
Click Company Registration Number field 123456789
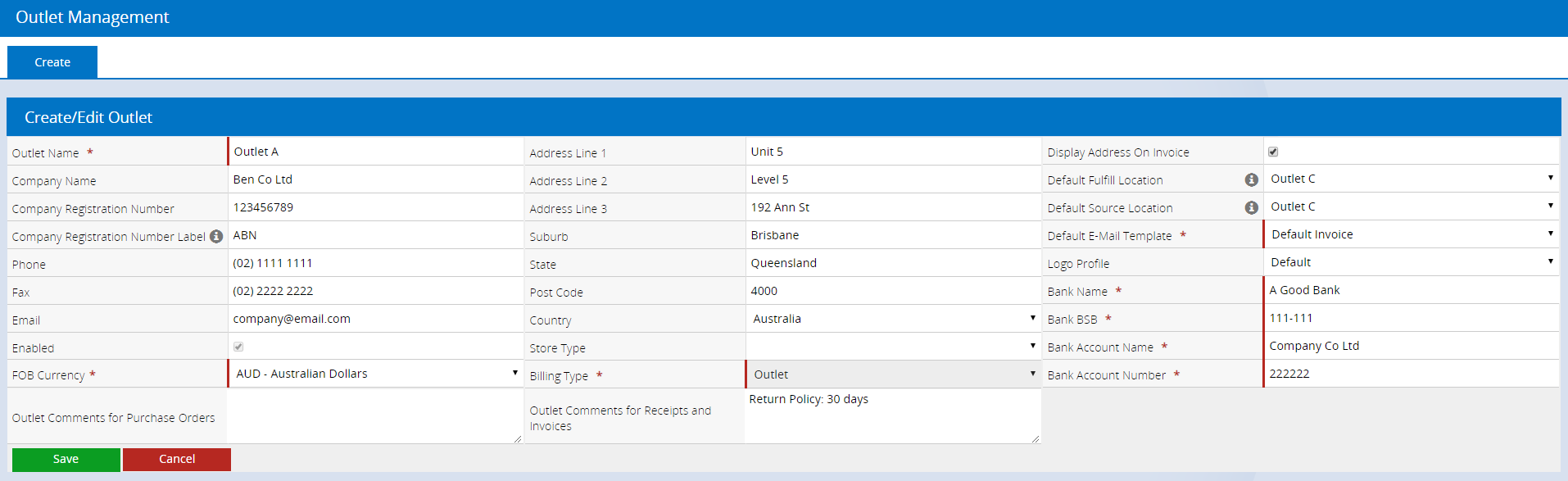point(376,207)
